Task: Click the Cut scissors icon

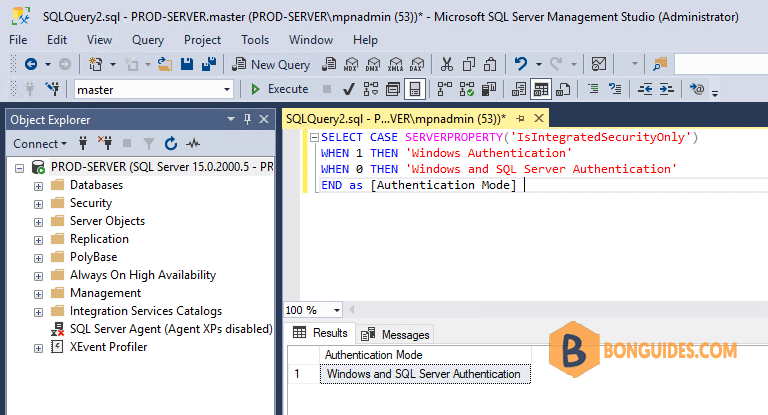Action: click(447, 64)
